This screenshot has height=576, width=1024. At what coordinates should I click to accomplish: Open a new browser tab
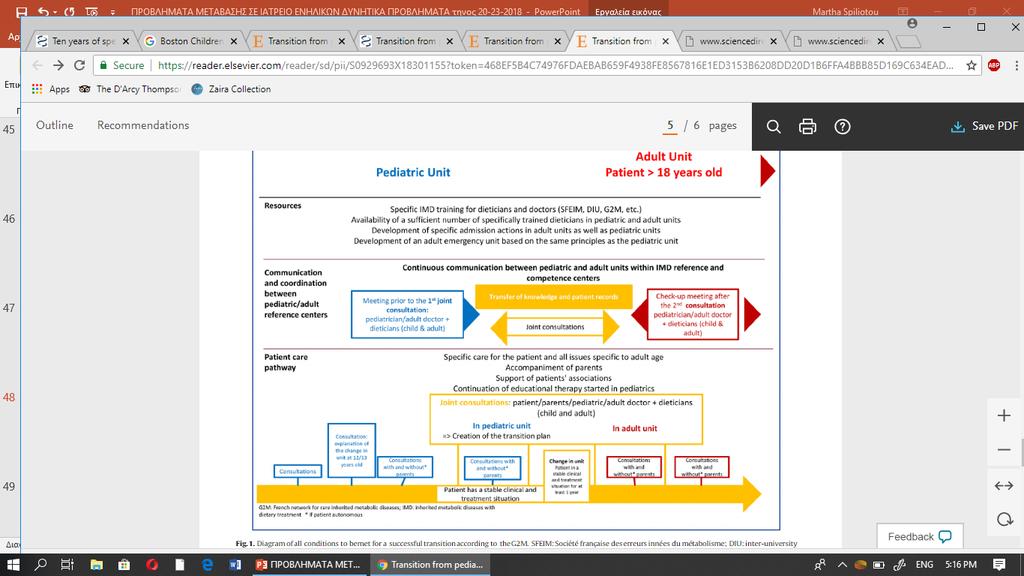(x=908, y=42)
